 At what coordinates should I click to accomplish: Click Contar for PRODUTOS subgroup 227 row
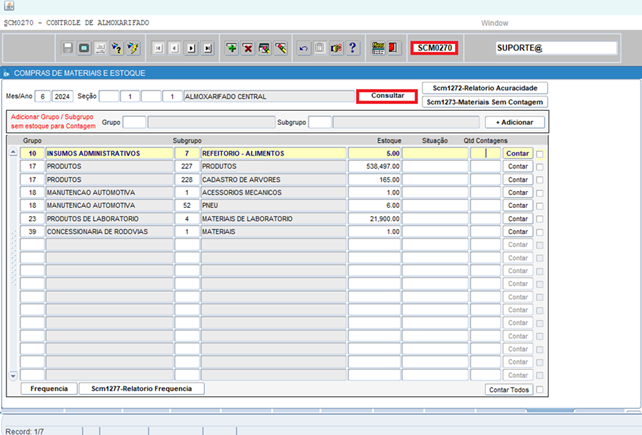pyautogui.click(x=518, y=166)
